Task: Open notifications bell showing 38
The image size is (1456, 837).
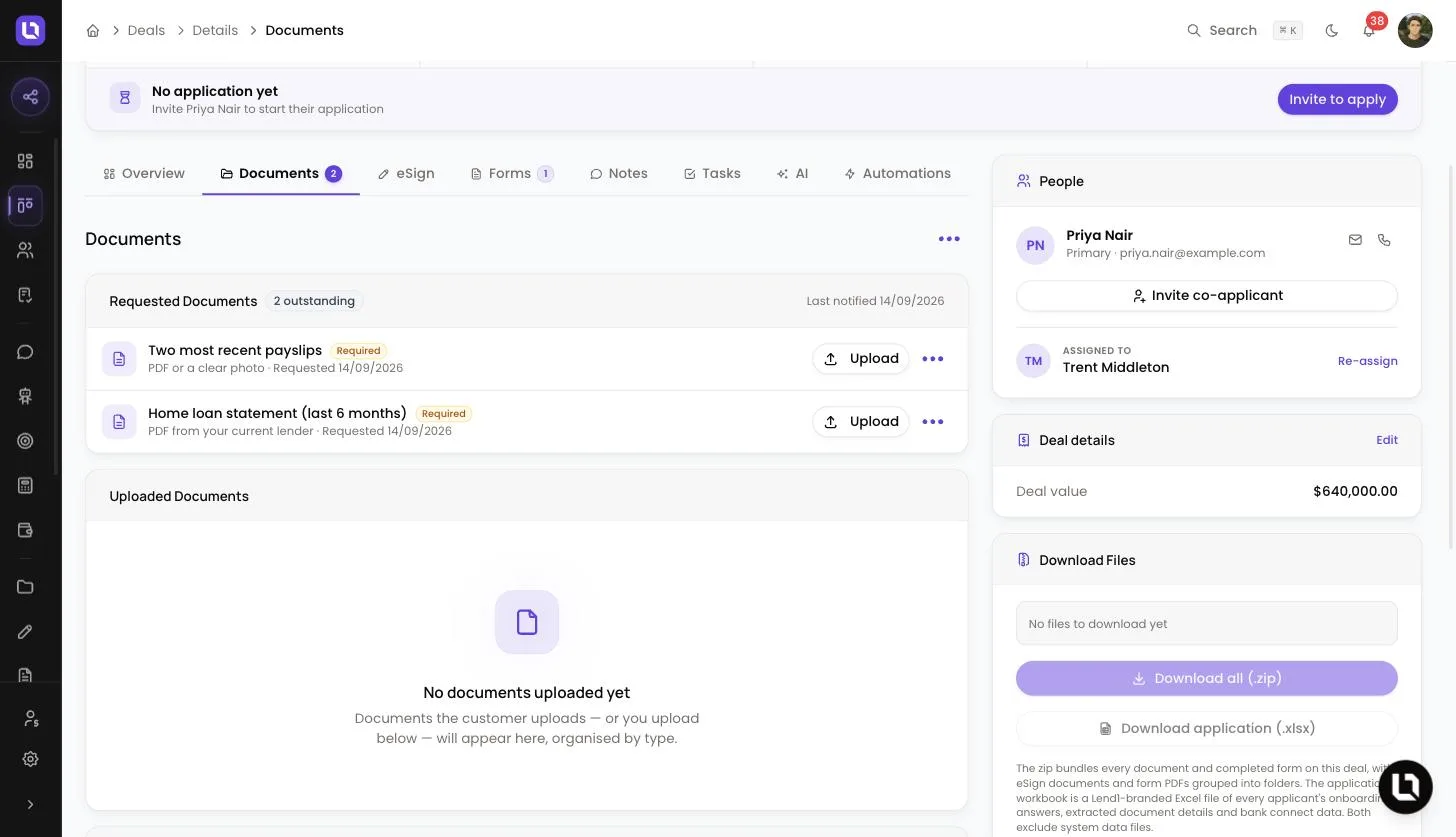Action: pos(1369,31)
